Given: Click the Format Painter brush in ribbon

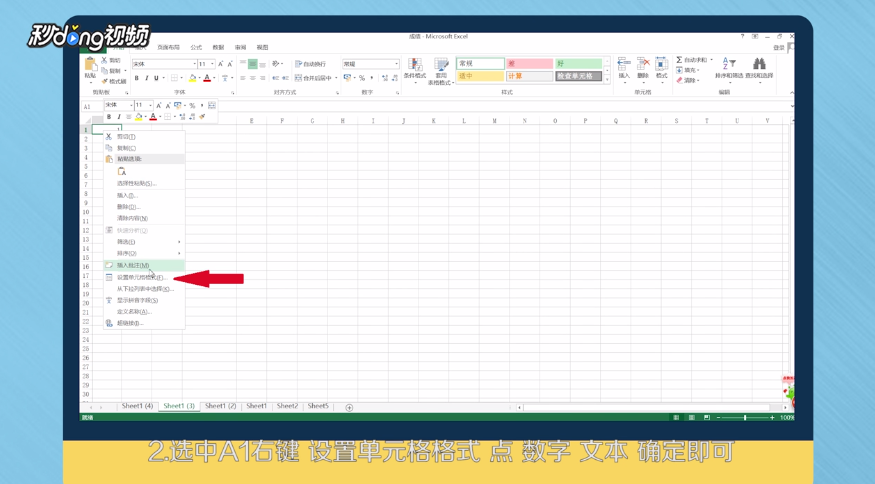Looking at the screenshot, I should [x=104, y=82].
